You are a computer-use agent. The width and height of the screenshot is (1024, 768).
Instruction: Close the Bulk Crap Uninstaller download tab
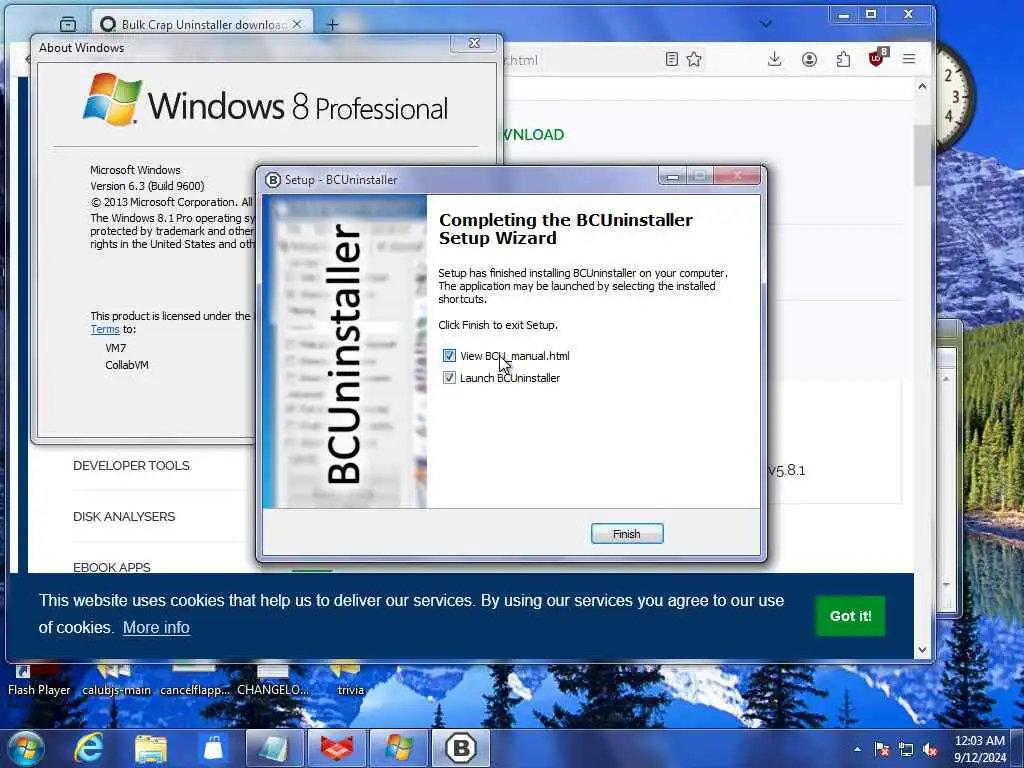pyautogui.click(x=297, y=24)
